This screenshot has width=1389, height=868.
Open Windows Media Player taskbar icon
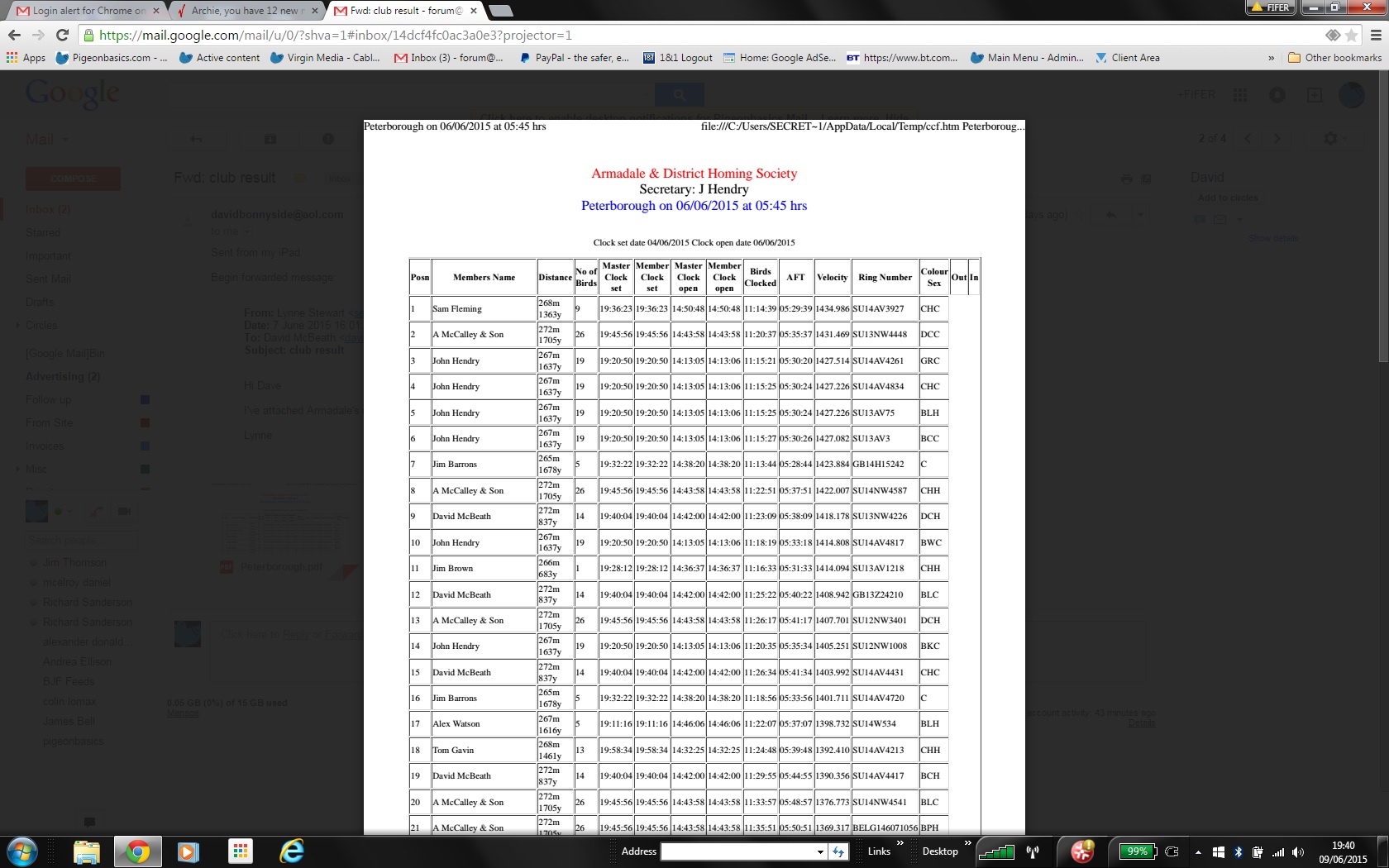click(189, 851)
